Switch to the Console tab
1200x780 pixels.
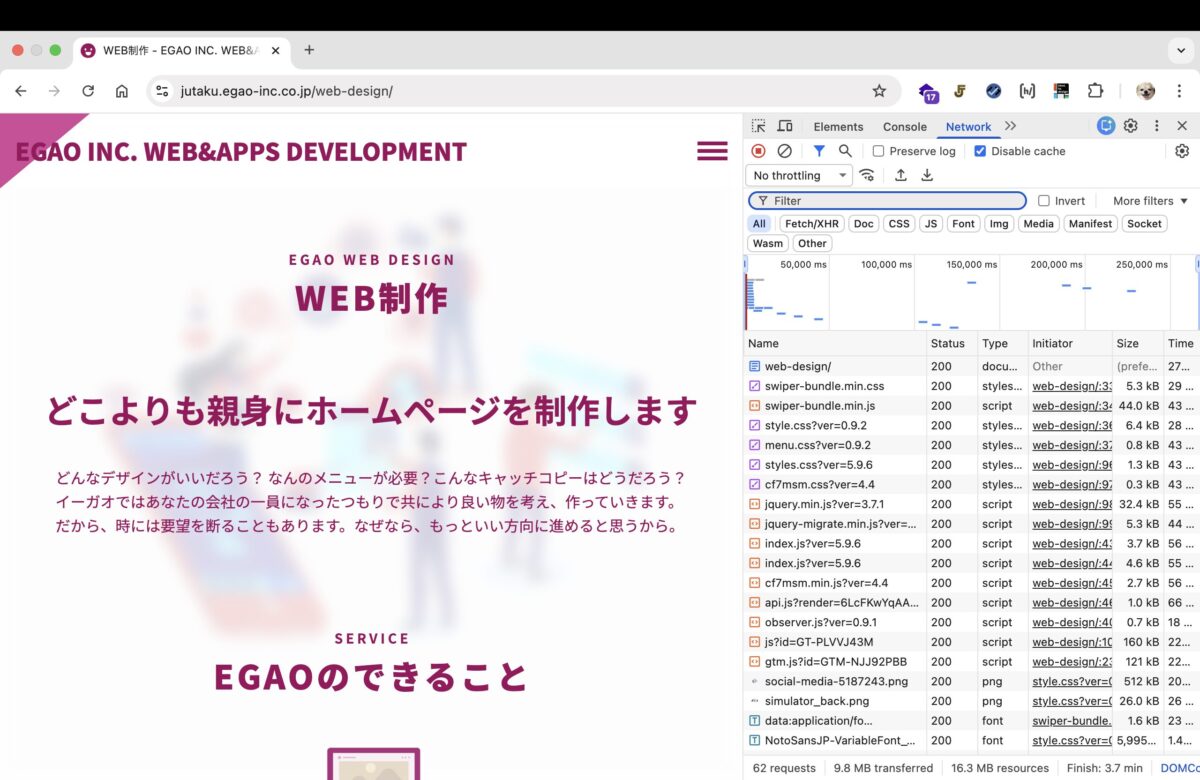pos(904,127)
